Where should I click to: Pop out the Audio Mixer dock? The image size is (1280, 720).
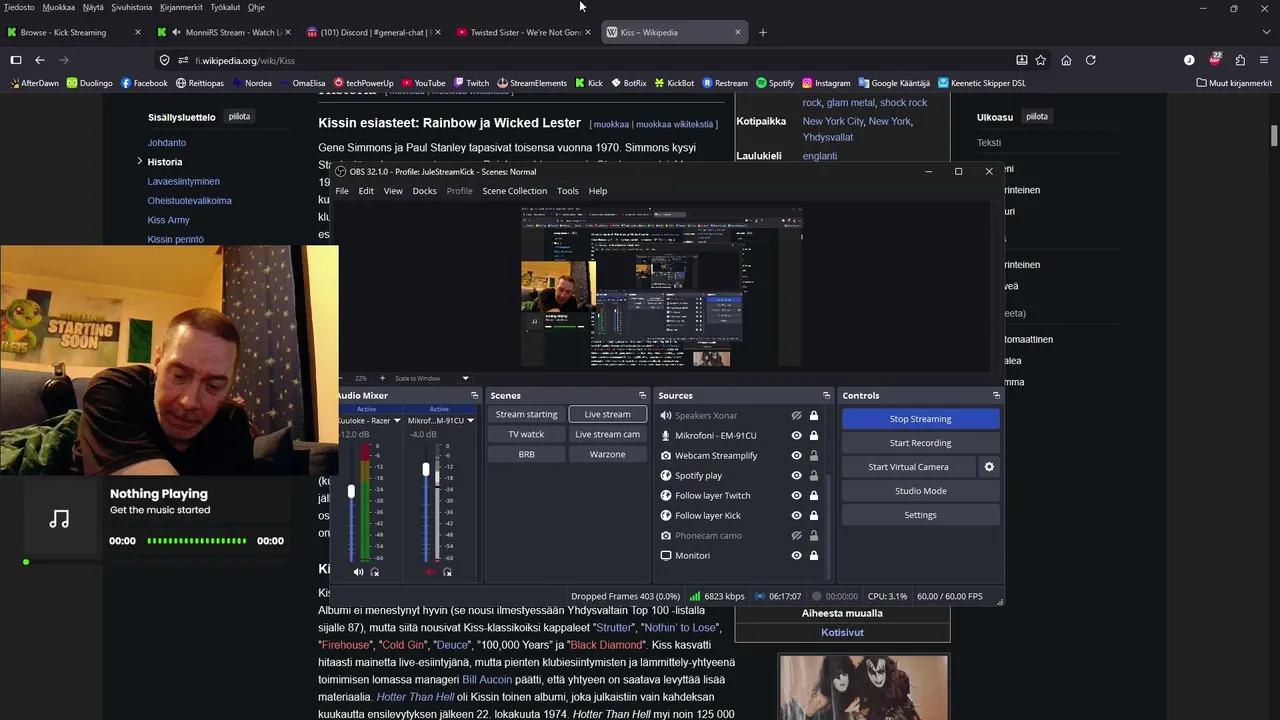474,396
